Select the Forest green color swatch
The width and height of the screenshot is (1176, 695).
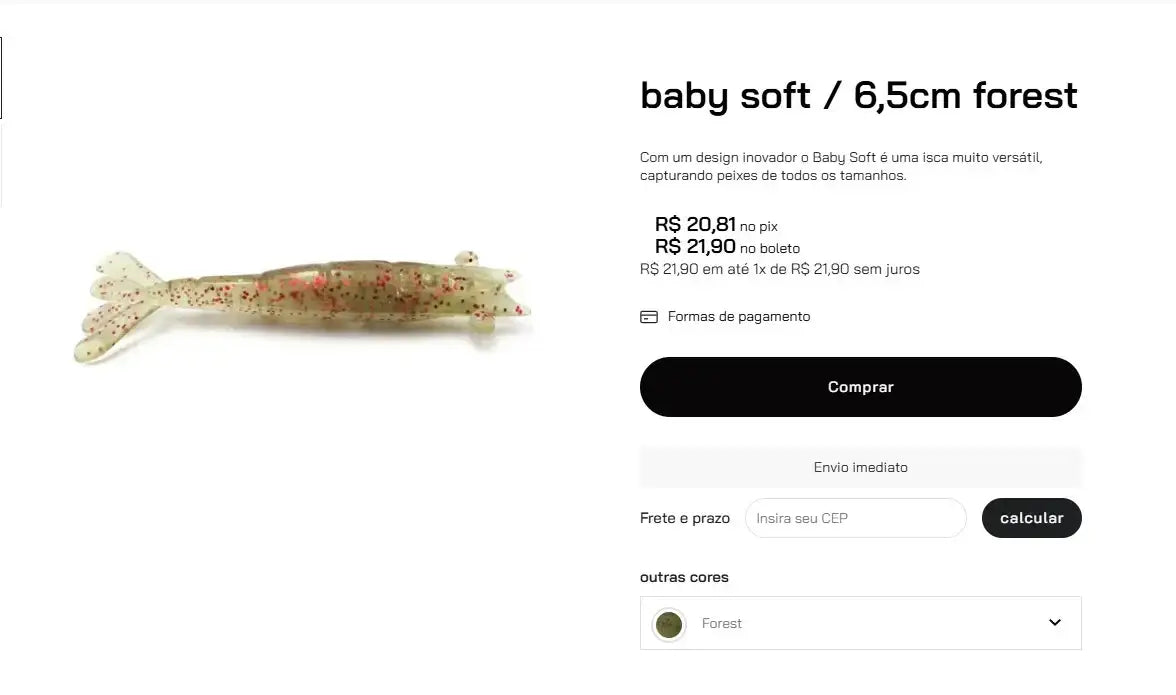(x=668, y=624)
